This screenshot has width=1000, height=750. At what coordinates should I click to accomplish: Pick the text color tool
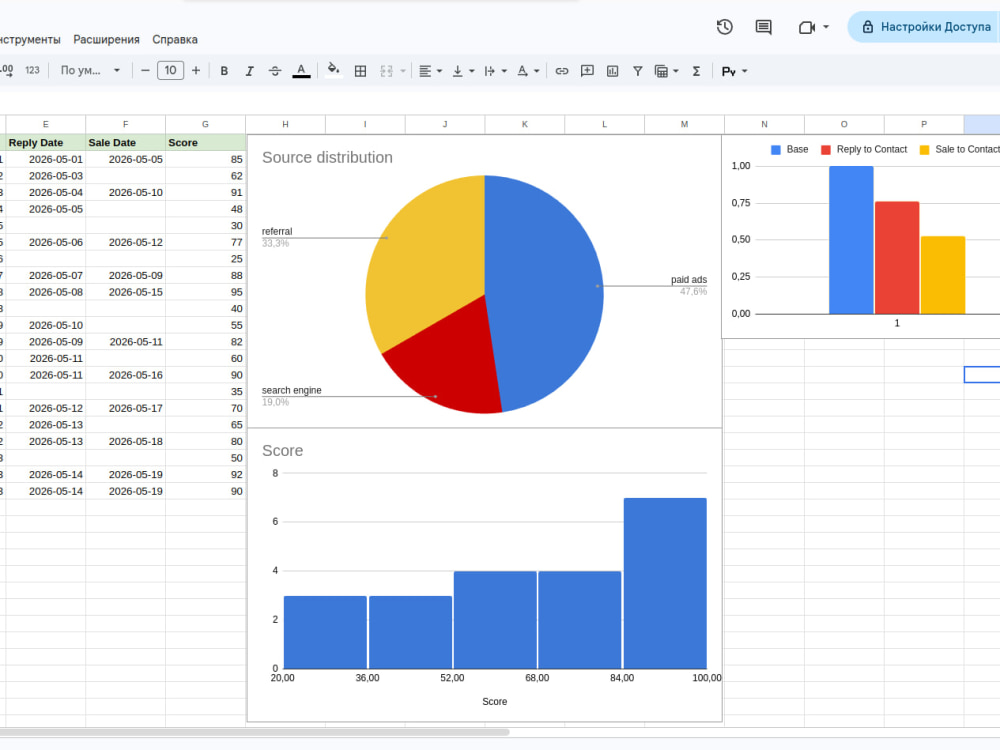coord(301,71)
